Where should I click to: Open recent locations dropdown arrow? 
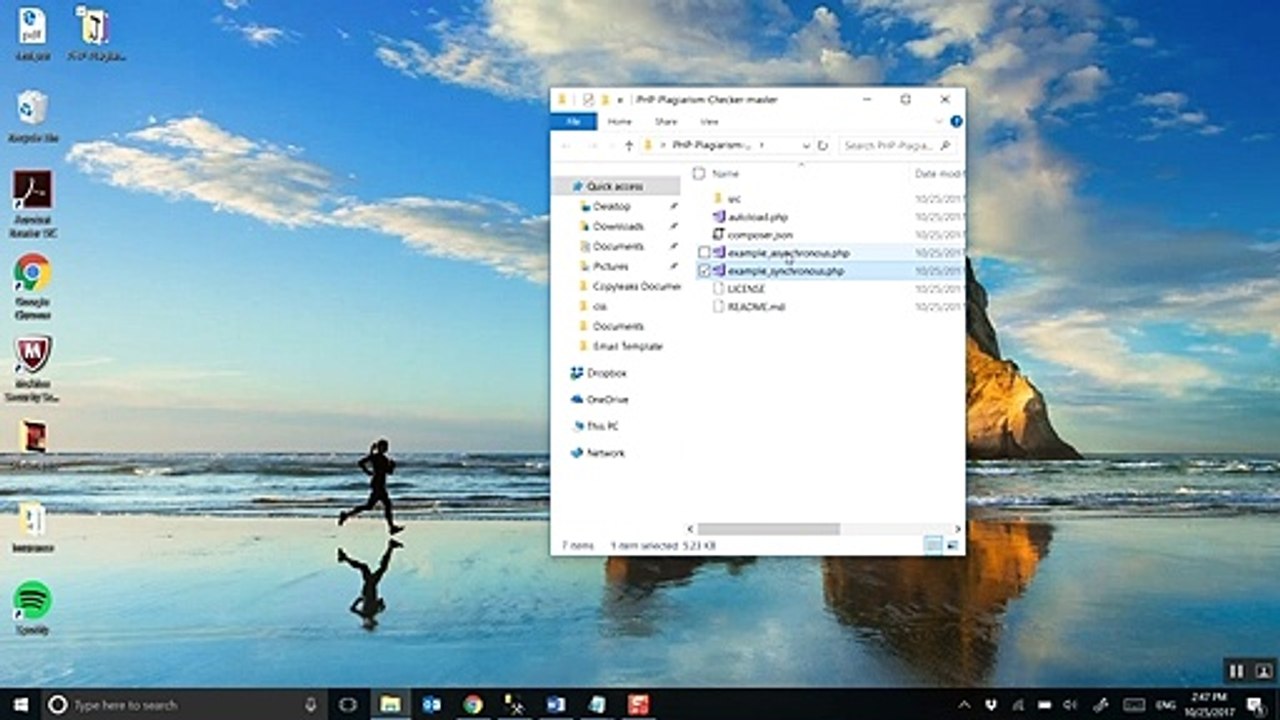pos(610,146)
